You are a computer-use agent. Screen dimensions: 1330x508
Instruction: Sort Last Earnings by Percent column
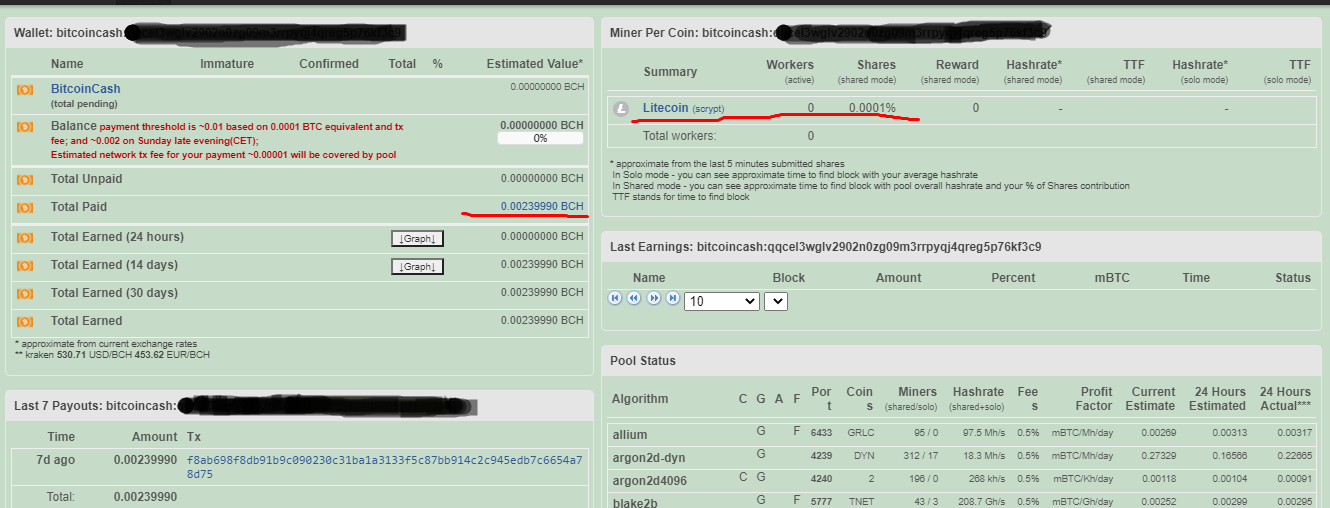coord(1013,278)
